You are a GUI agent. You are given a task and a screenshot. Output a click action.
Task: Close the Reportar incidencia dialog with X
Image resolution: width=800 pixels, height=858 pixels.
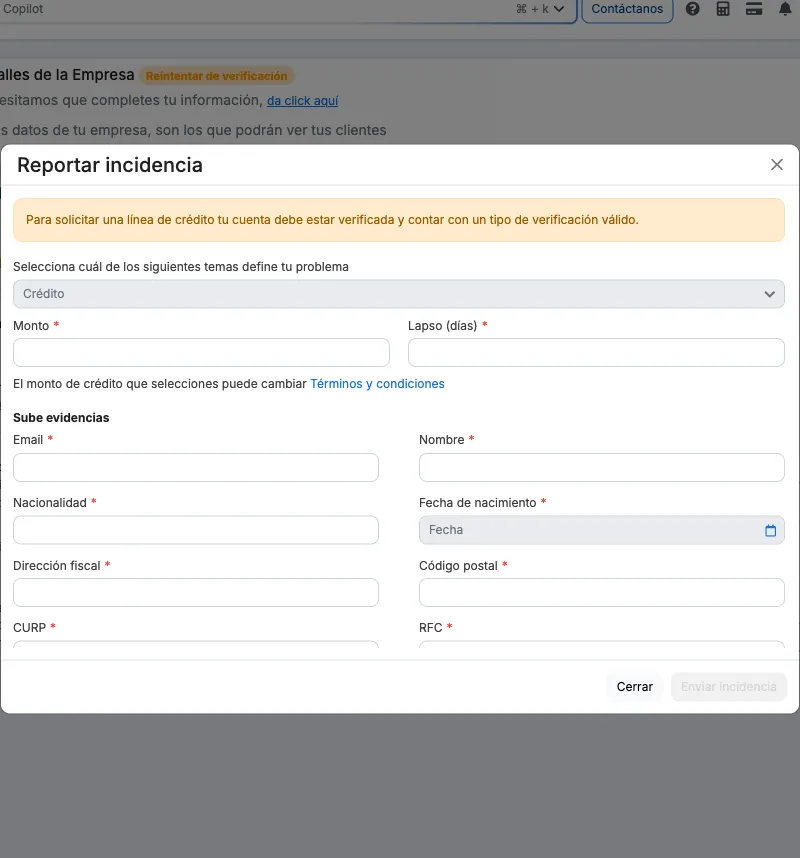(x=776, y=165)
